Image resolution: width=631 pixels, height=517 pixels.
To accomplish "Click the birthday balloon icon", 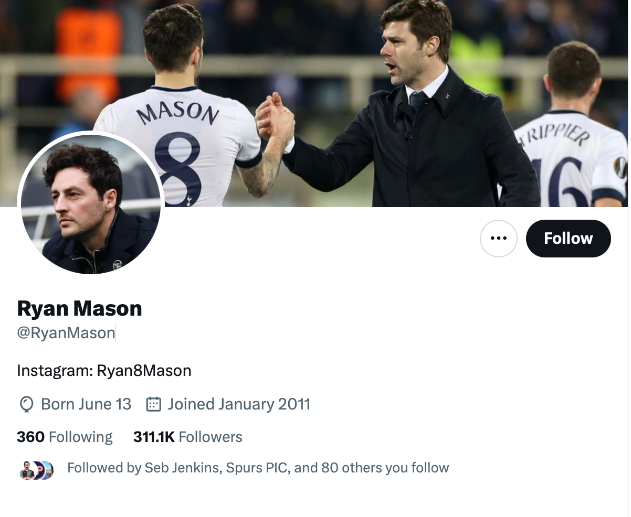I will coord(27,405).
